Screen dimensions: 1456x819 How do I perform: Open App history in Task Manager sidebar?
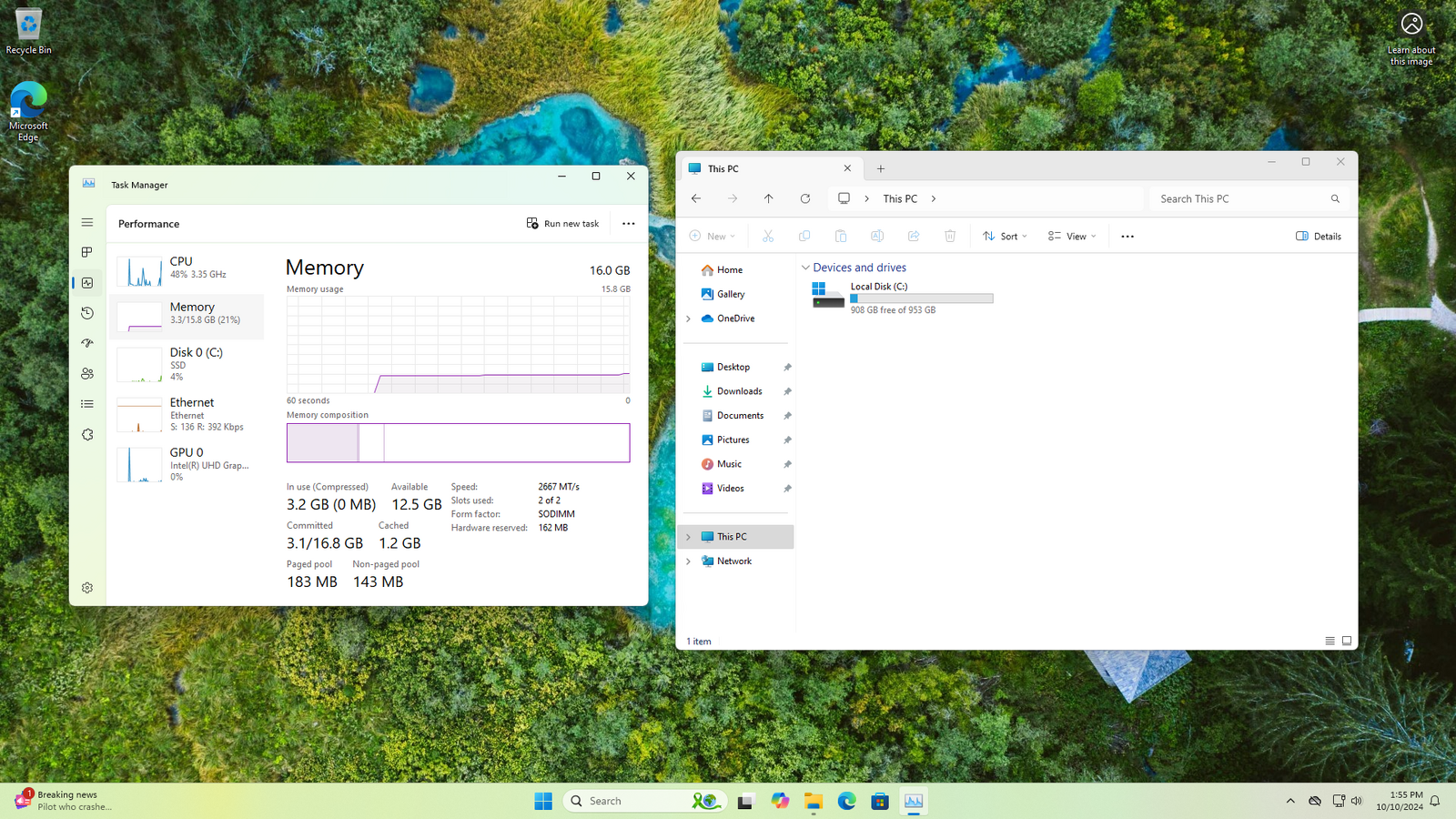(87, 313)
